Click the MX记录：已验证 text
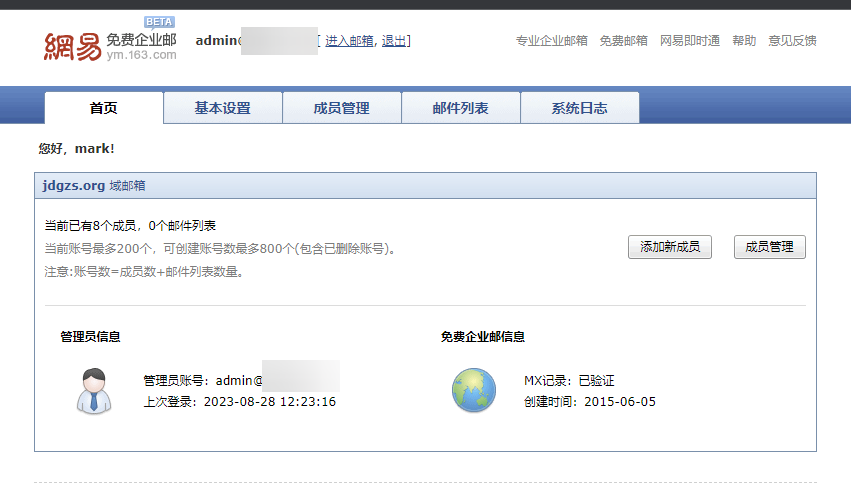The height and width of the screenshot is (486, 851). [569, 381]
